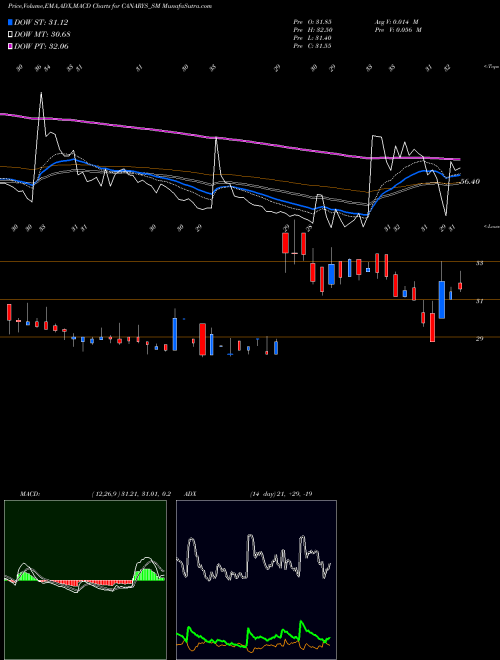Click the Pre L: 31.40 value
This screenshot has width=500, height=660.
coord(312,38)
